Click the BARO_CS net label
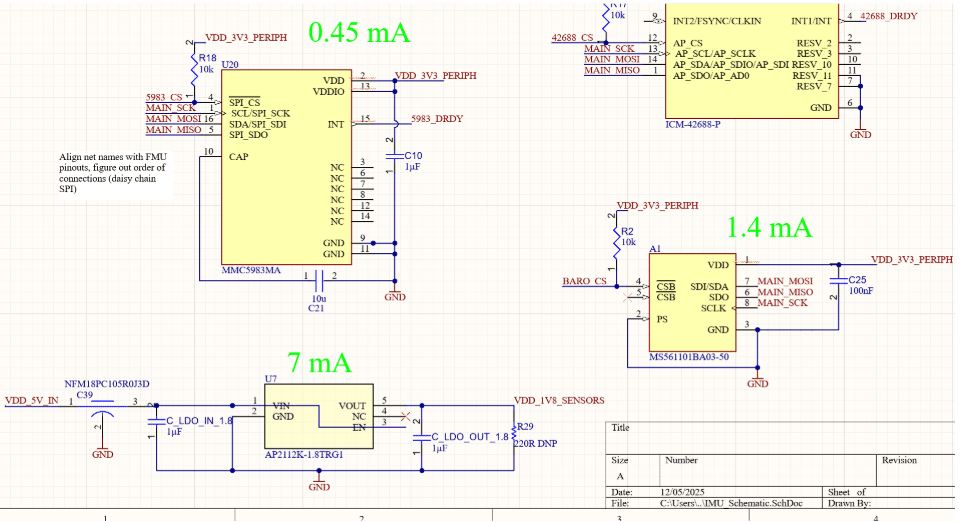 coord(584,281)
